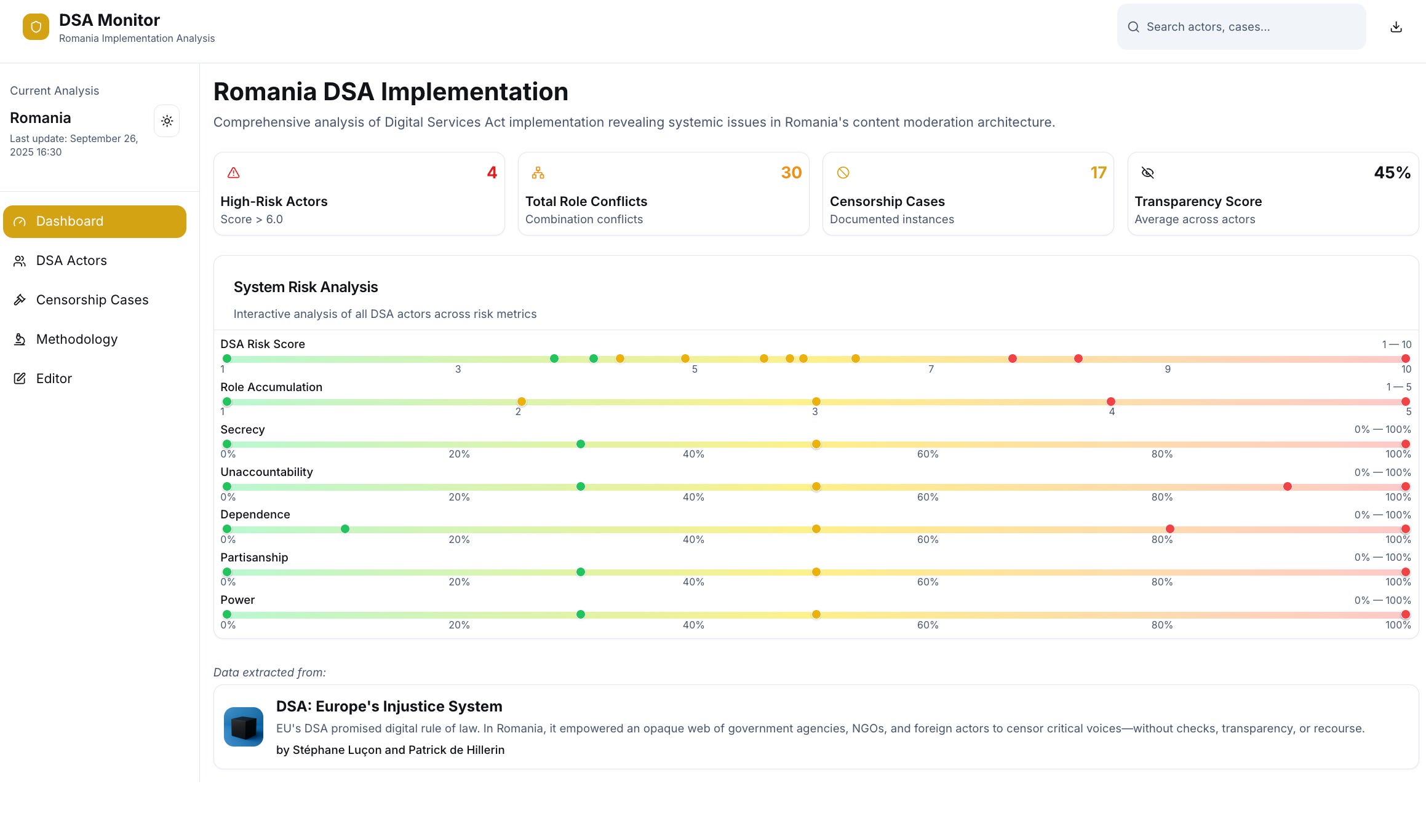The height and width of the screenshot is (840, 1426).
Task: Select the High-Risk Actors card
Action: tap(359, 194)
